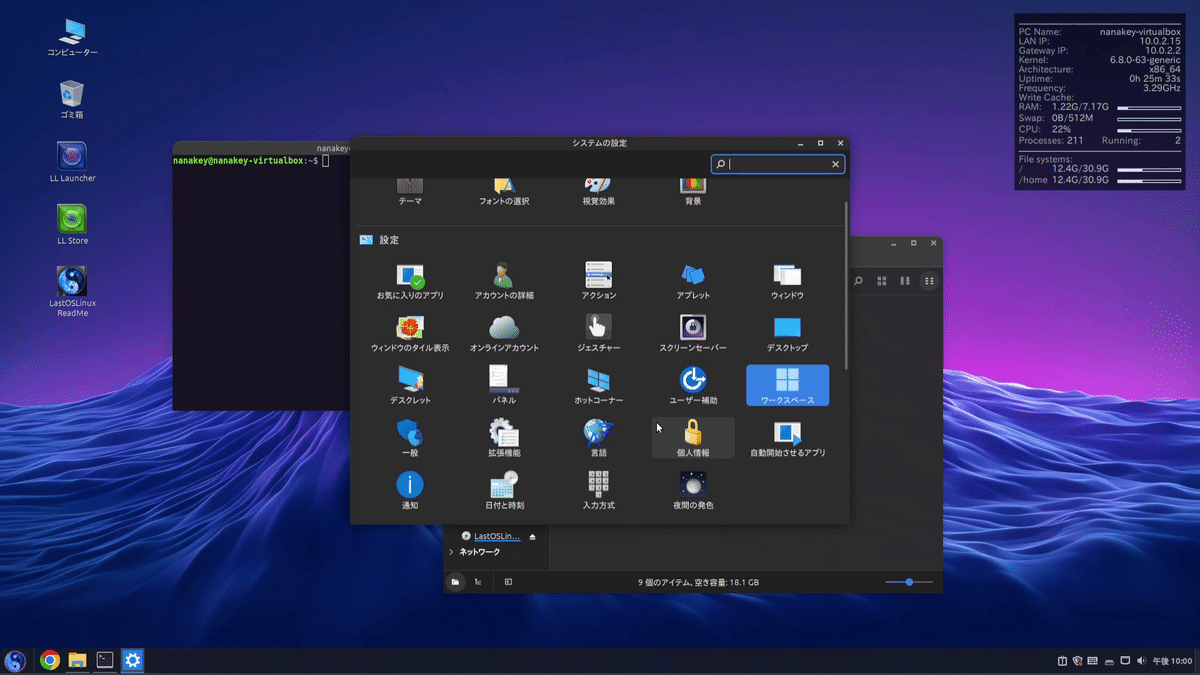Launch Google Chrome from the taskbar
The width and height of the screenshot is (1200, 675).
pos(48,661)
